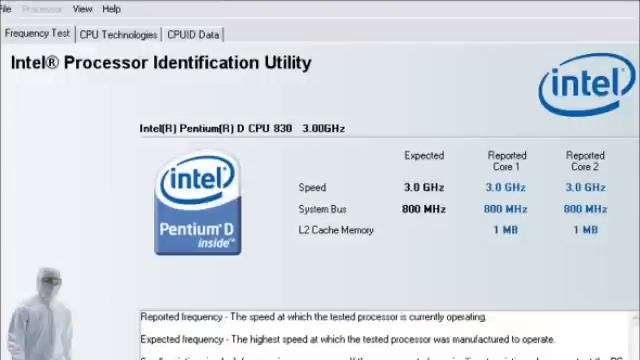Open the File menu
Image resolution: width=640 pixels, height=360 pixels.
[x=5, y=9]
